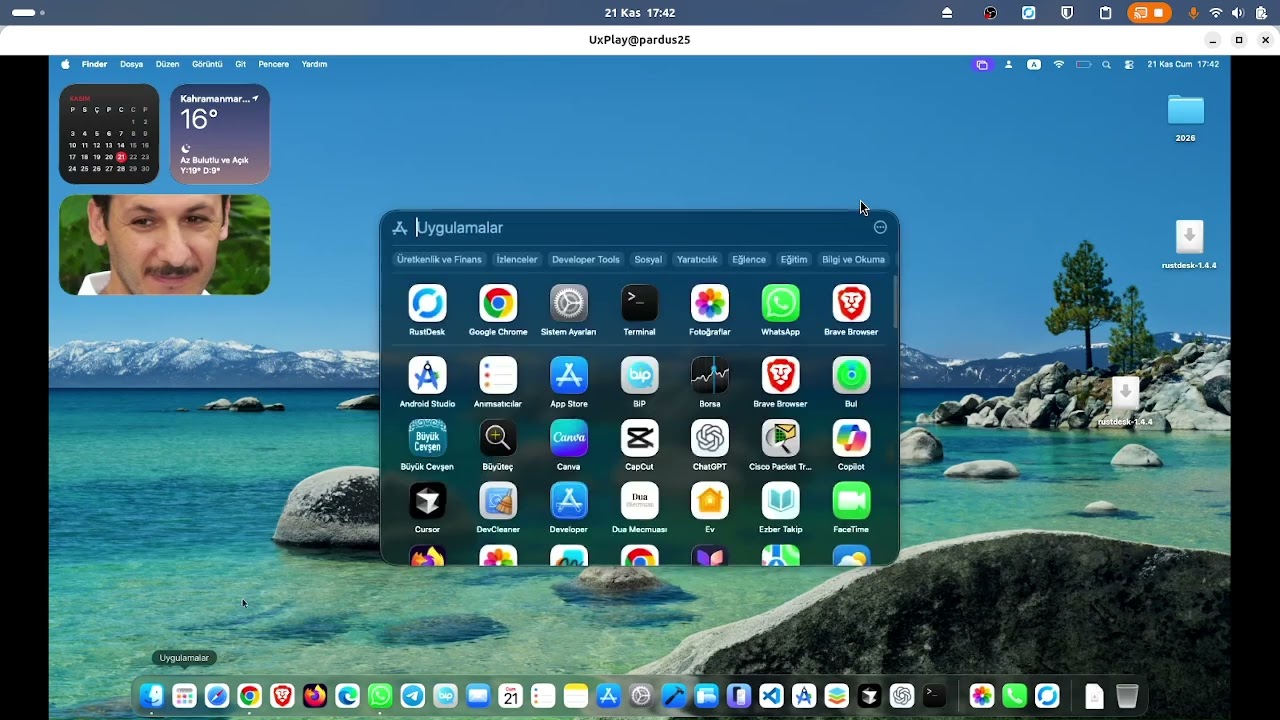Open Microsoft Edge from the dock
Image resolution: width=1280 pixels, height=720 pixels.
pyautogui.click(x=348, y=696)
